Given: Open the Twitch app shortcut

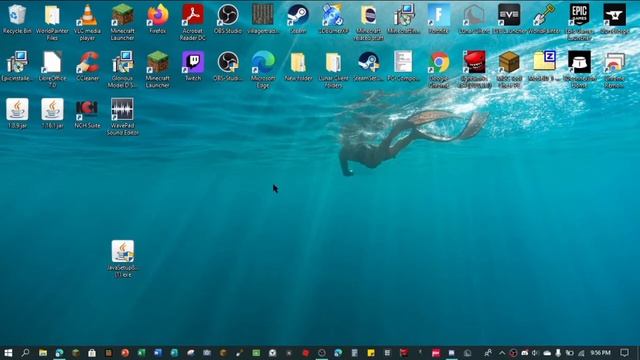Looking at the screenshot, I should (193, 67).
